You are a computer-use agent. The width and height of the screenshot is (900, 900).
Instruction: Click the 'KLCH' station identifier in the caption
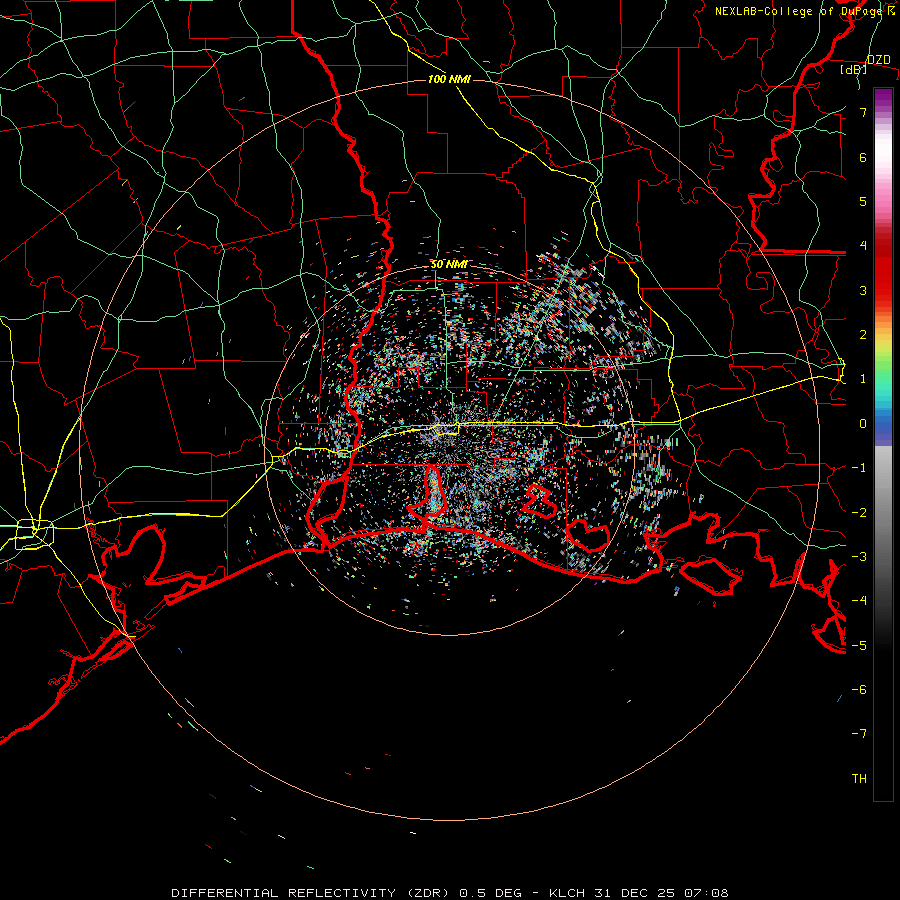(x=567, y=893)
